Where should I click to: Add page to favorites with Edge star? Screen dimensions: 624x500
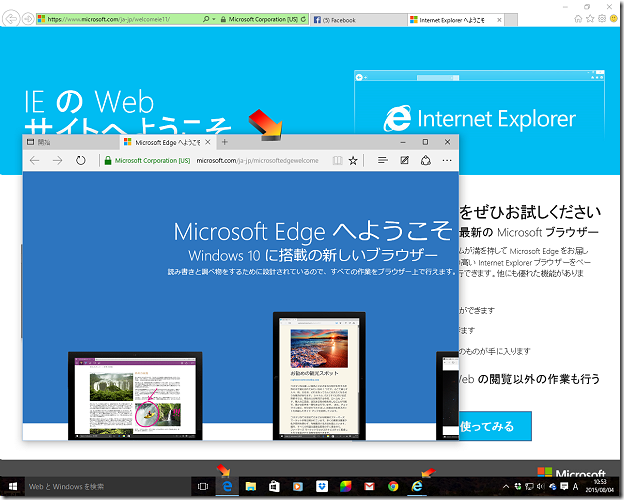pyautogui.click(x=353, y=160)
